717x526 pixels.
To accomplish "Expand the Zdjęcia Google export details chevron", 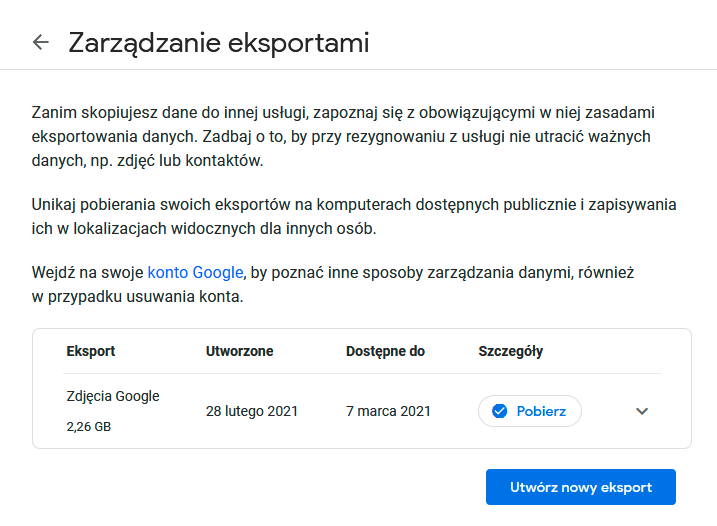I will pyautogui.click(x=642, y=411).
